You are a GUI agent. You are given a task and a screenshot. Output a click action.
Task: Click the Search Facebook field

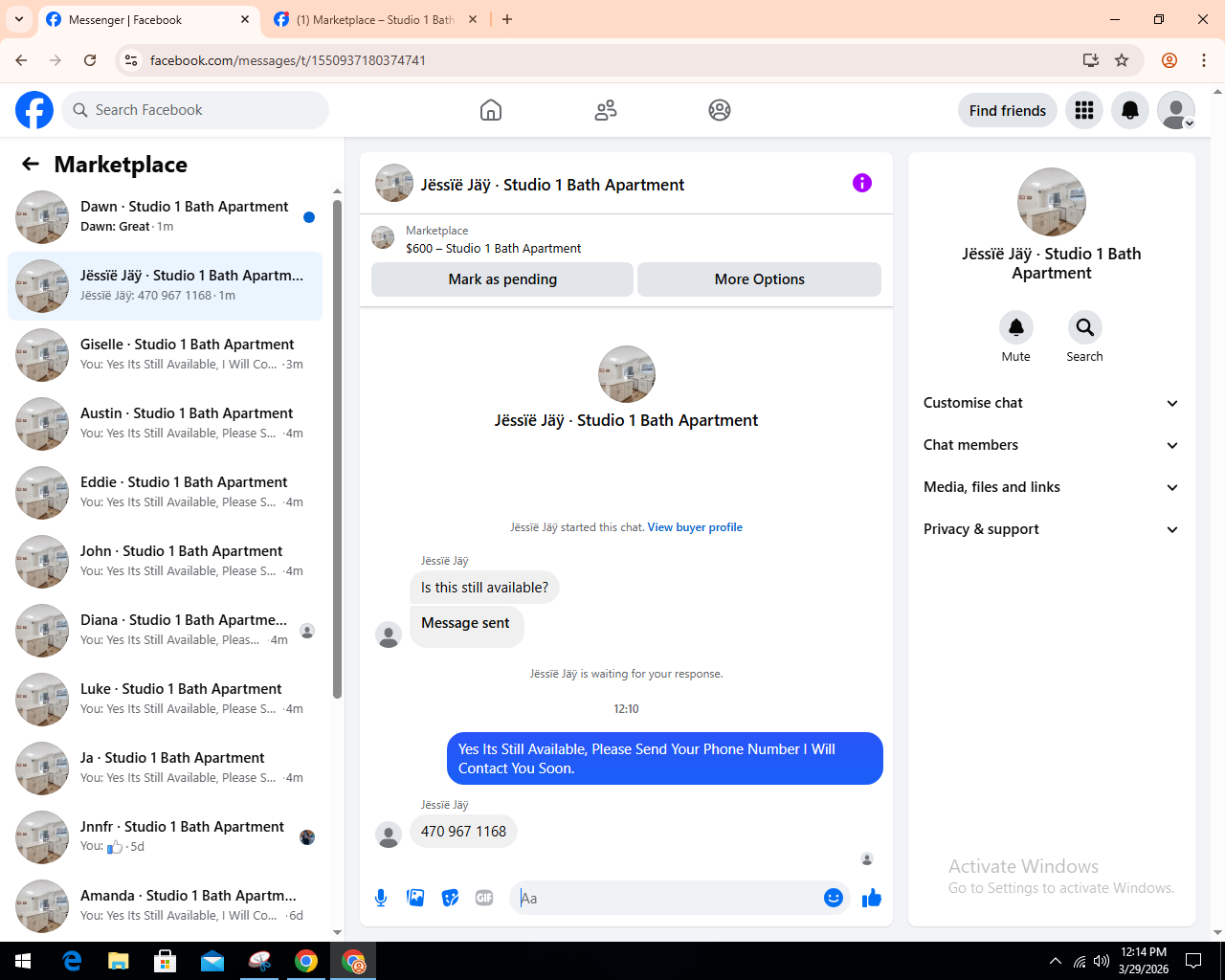coord(195,110)
